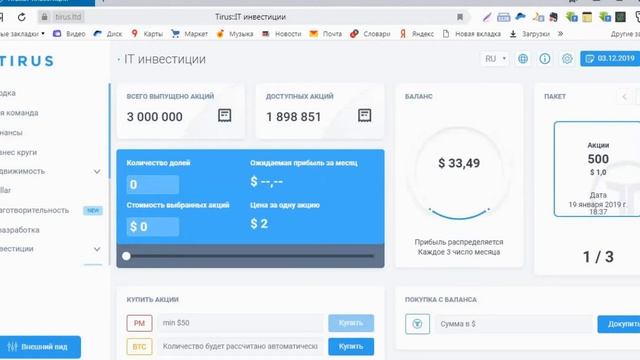Click the min $50 amount field

(240, 323)
